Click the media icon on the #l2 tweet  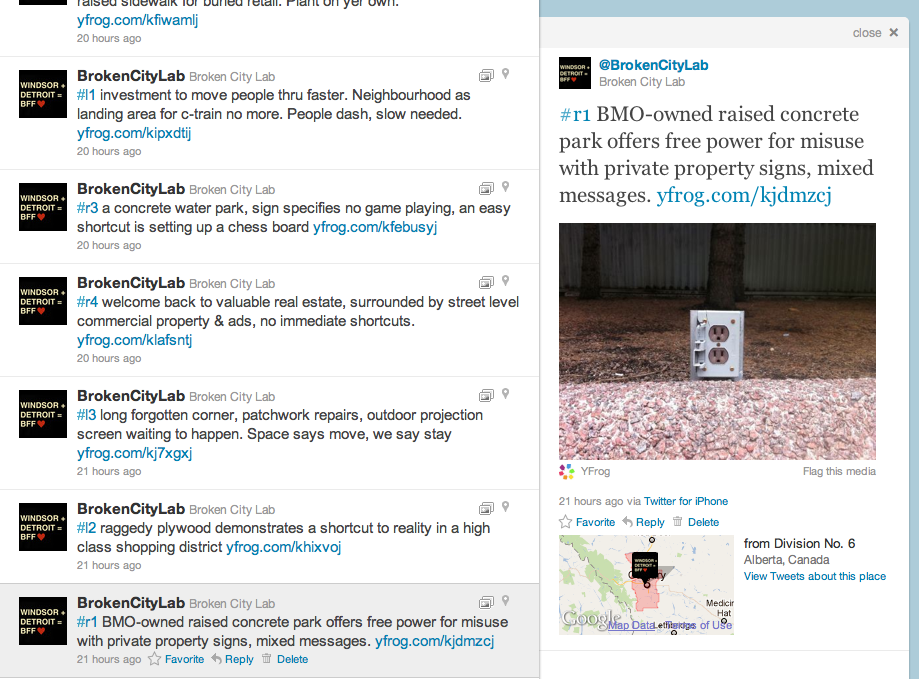pos(486,509)
